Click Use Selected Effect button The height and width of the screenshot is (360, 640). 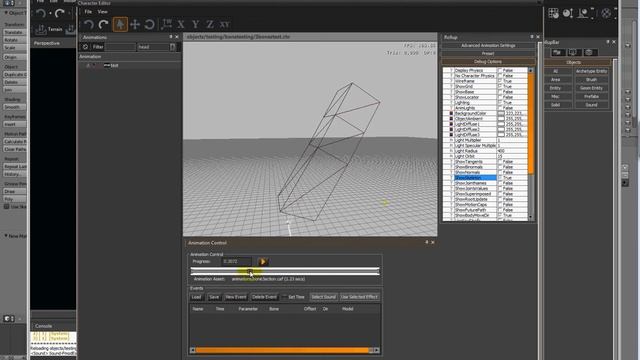coord(359,297)
